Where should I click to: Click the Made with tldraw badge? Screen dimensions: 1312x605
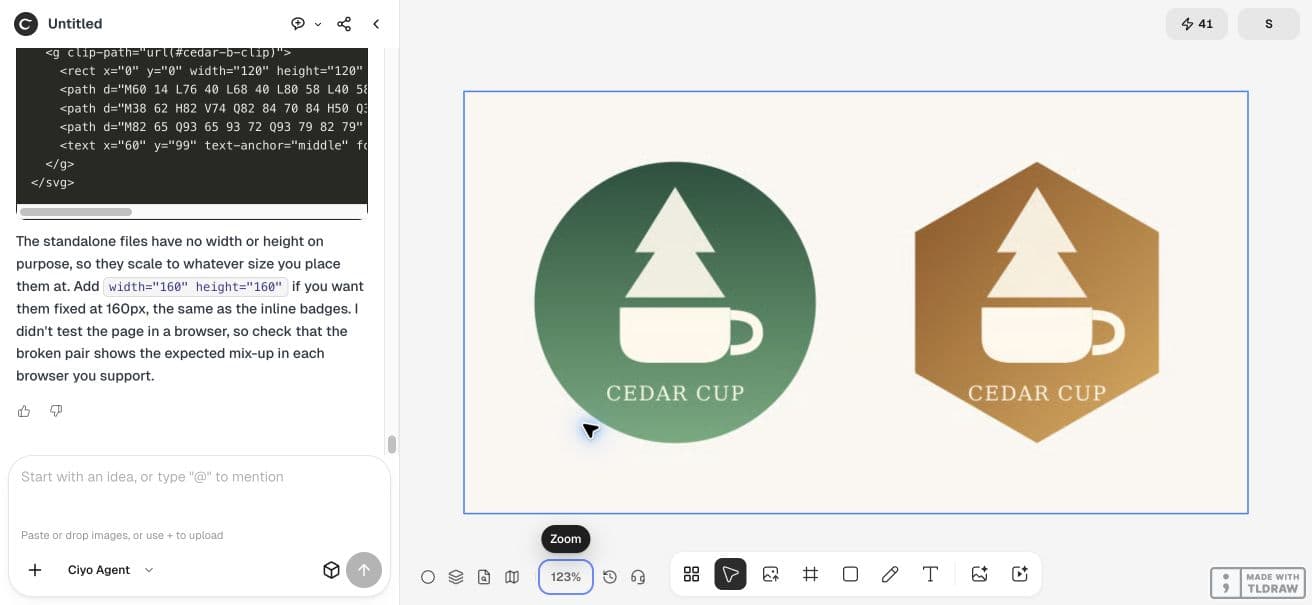click(x=1257, y=583)
